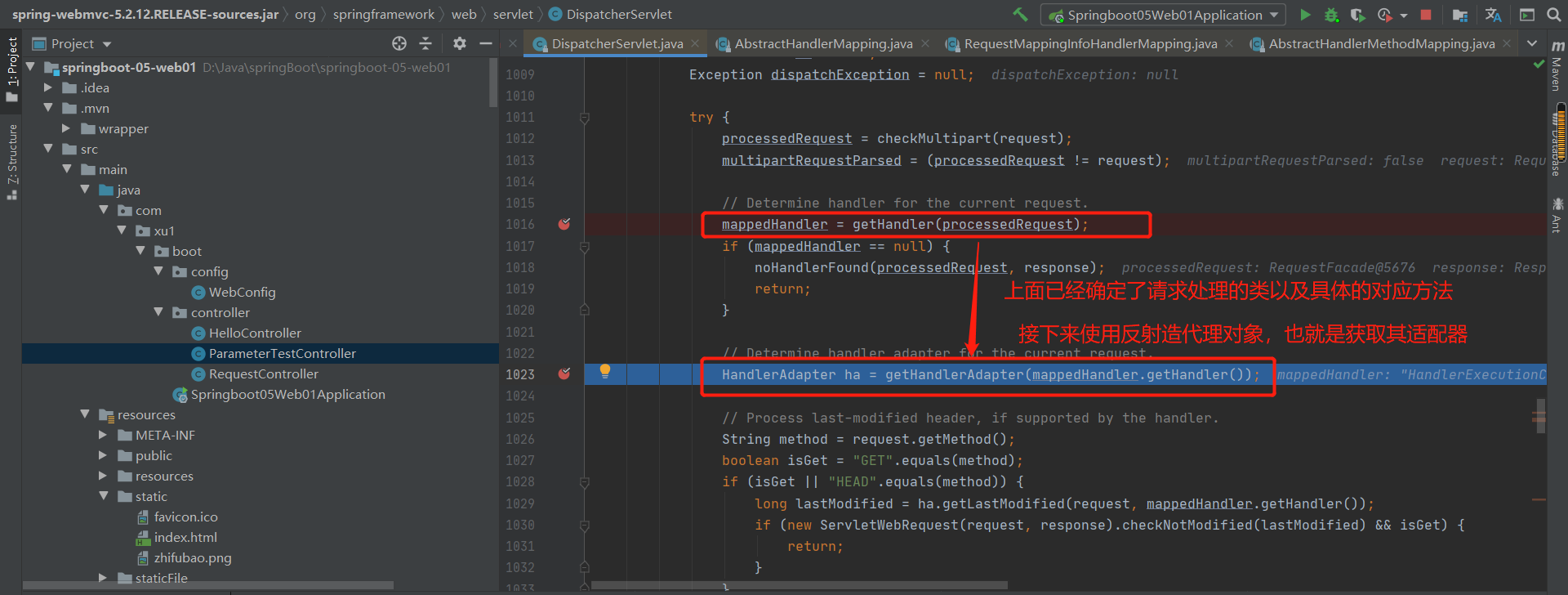Close the RequestMappingInfoHandlerMapping.java tab
1568x595 pixels.
(x=1229, y=43)
